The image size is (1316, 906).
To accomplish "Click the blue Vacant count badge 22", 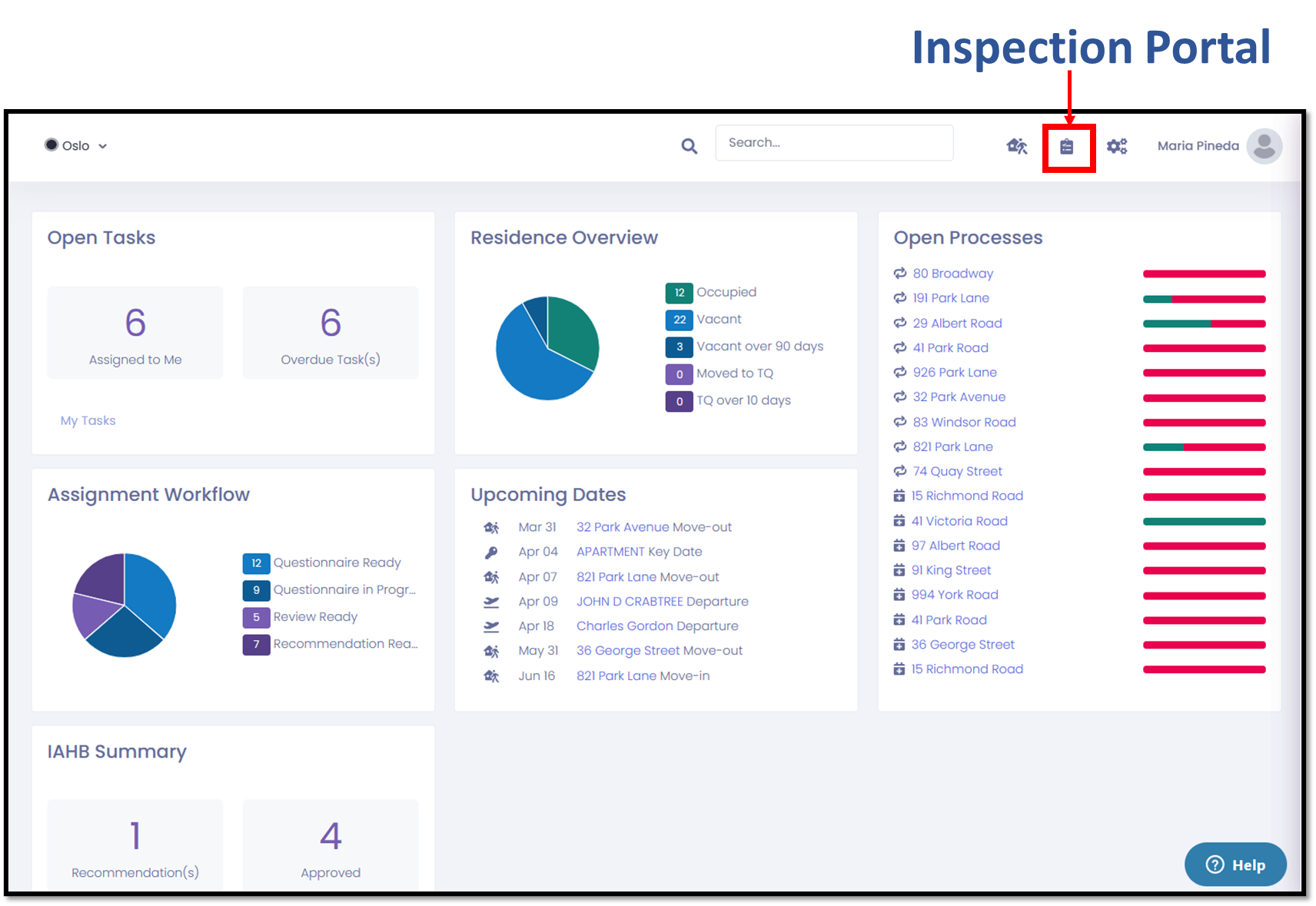I will (679, 320).
